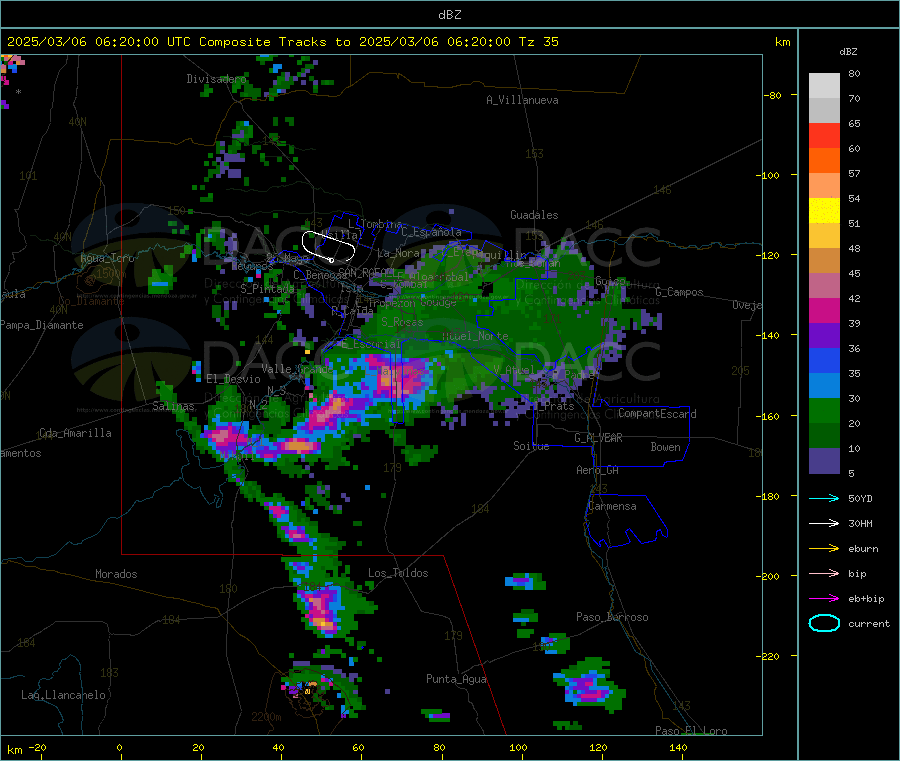Click the La_Nora map label

(398, 253)
